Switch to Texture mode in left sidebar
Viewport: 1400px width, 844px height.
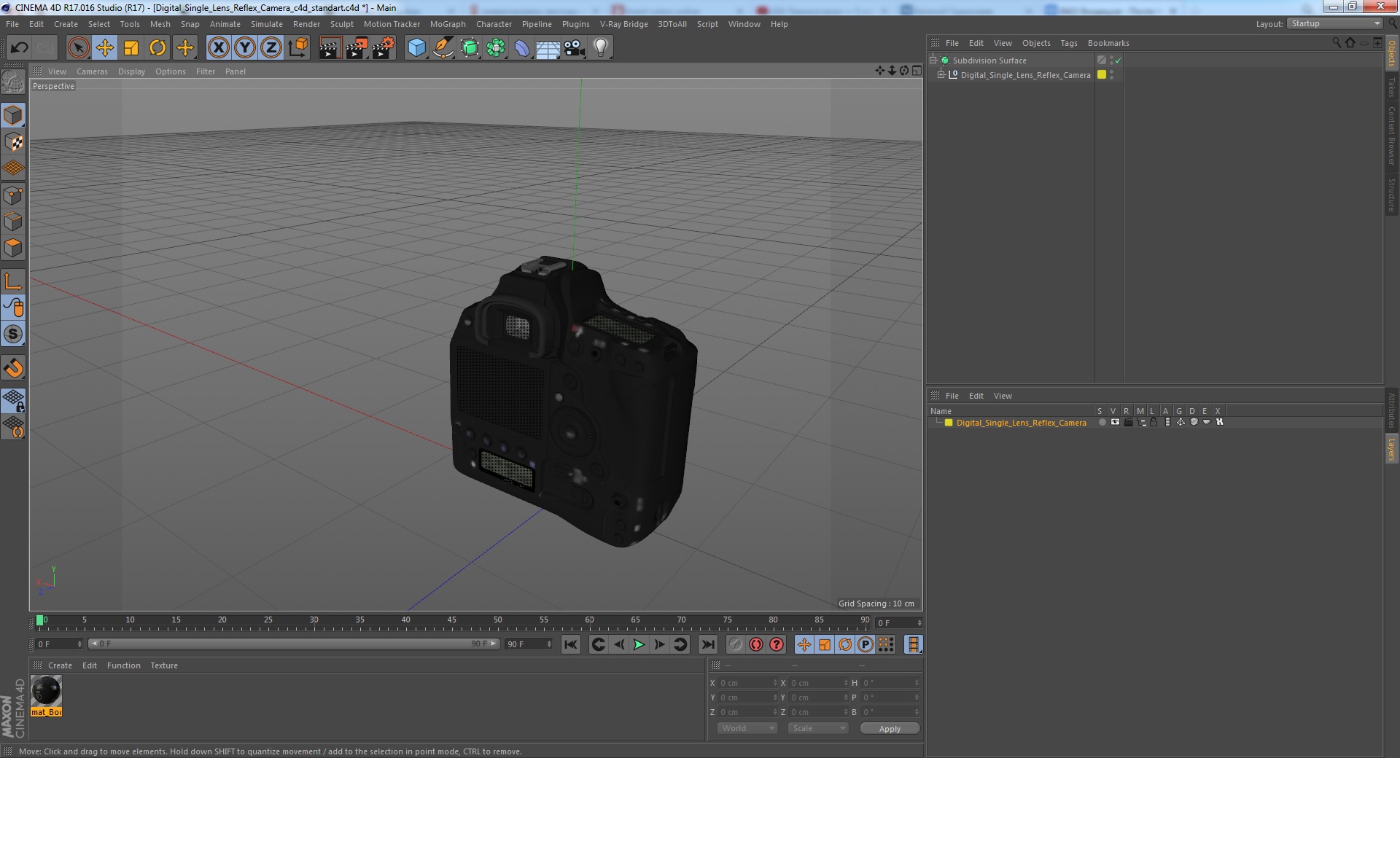[x=13, y=142]
